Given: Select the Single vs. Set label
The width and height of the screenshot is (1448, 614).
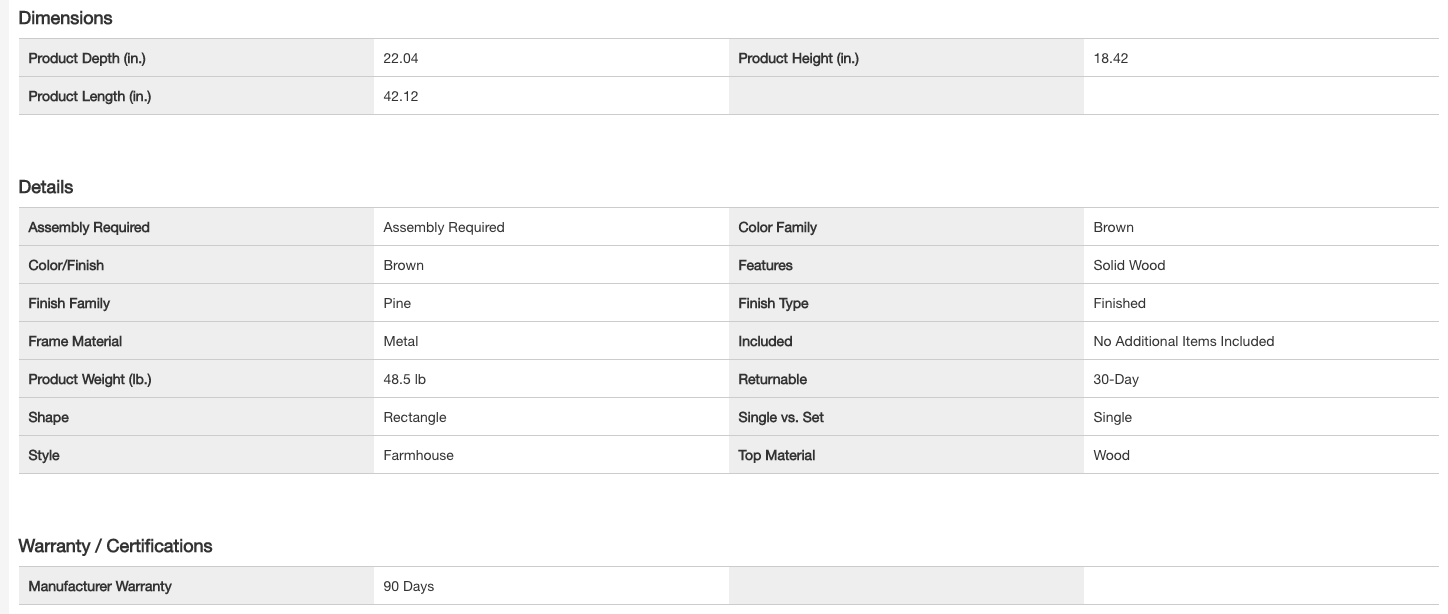Looking at the screenshot, I should coord(781,418).
